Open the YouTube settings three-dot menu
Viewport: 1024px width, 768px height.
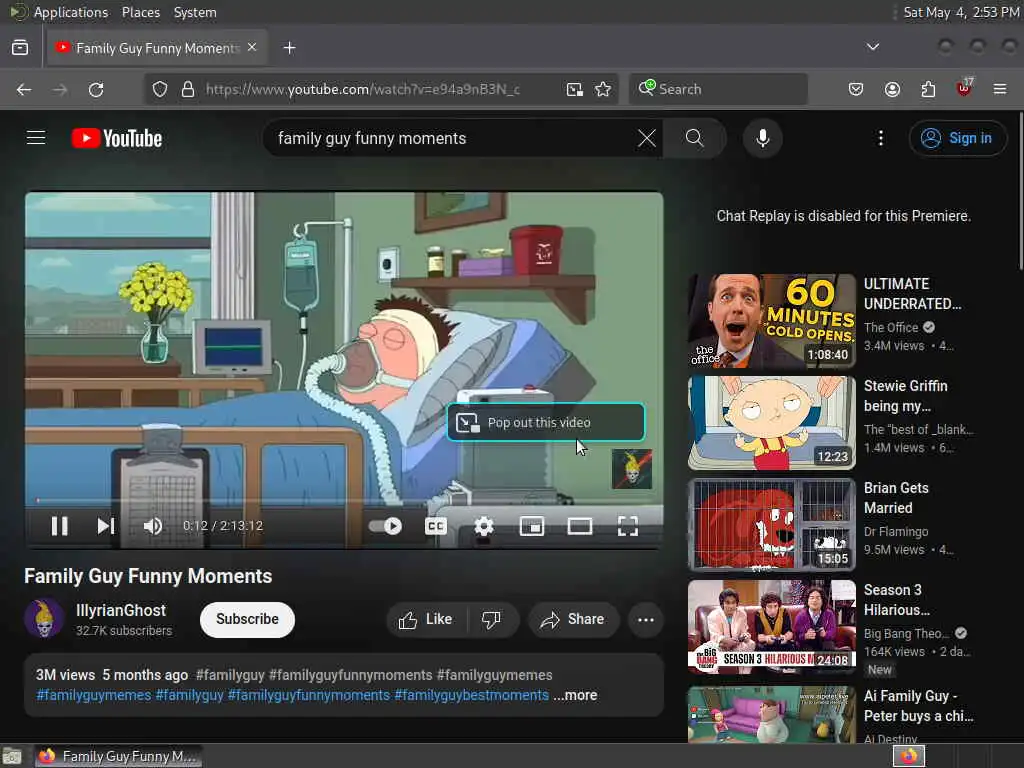[880, 138]
